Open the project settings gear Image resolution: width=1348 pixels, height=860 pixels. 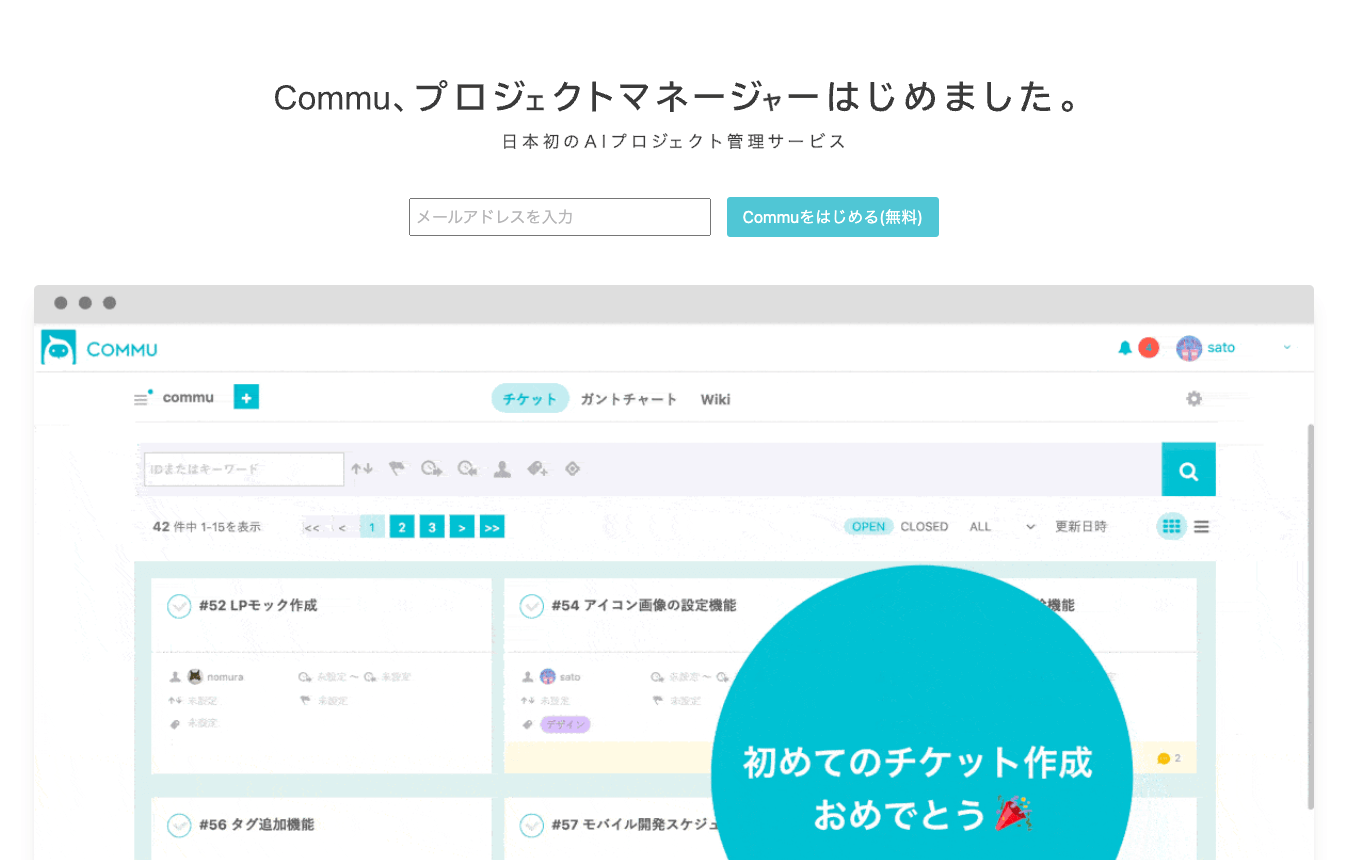[x=1194, y=399]
